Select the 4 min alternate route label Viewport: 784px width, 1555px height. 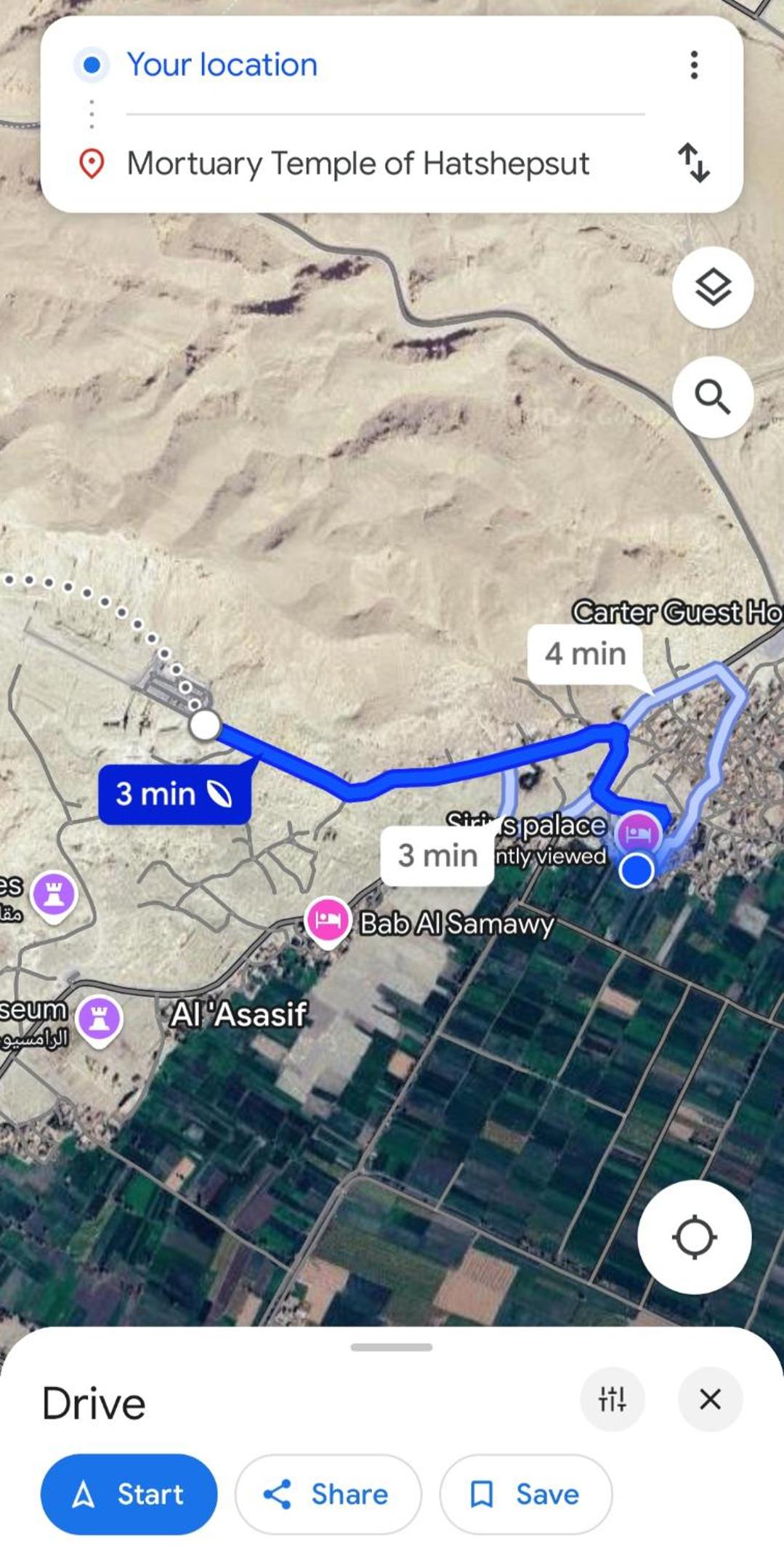pos(586,654)
